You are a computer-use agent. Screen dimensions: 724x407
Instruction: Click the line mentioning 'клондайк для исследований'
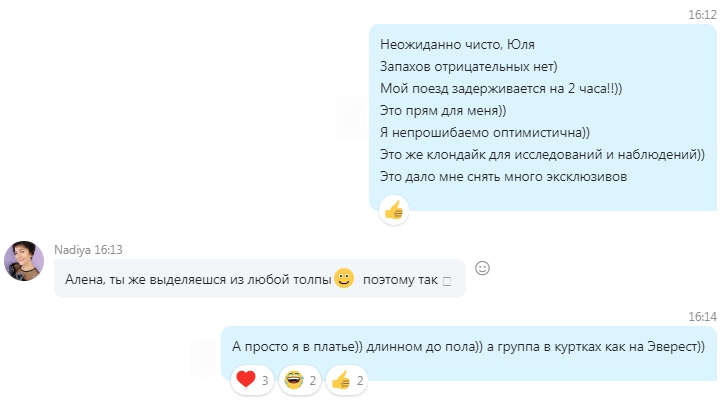tap(542, 154)
